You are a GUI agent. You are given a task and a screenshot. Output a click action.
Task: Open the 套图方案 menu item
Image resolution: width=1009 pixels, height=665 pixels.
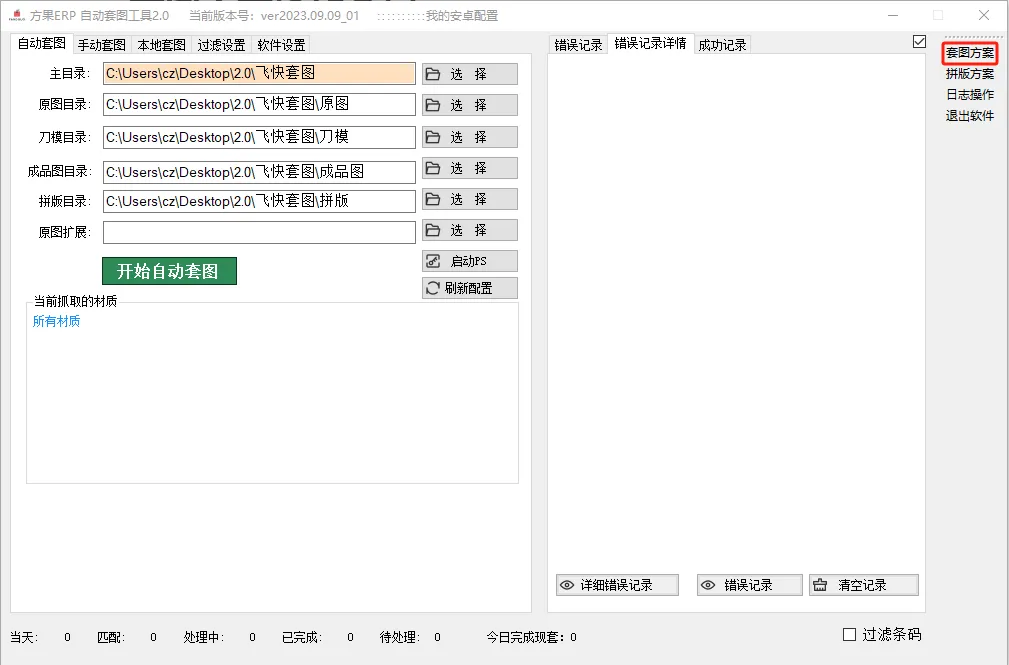point(969,52)
